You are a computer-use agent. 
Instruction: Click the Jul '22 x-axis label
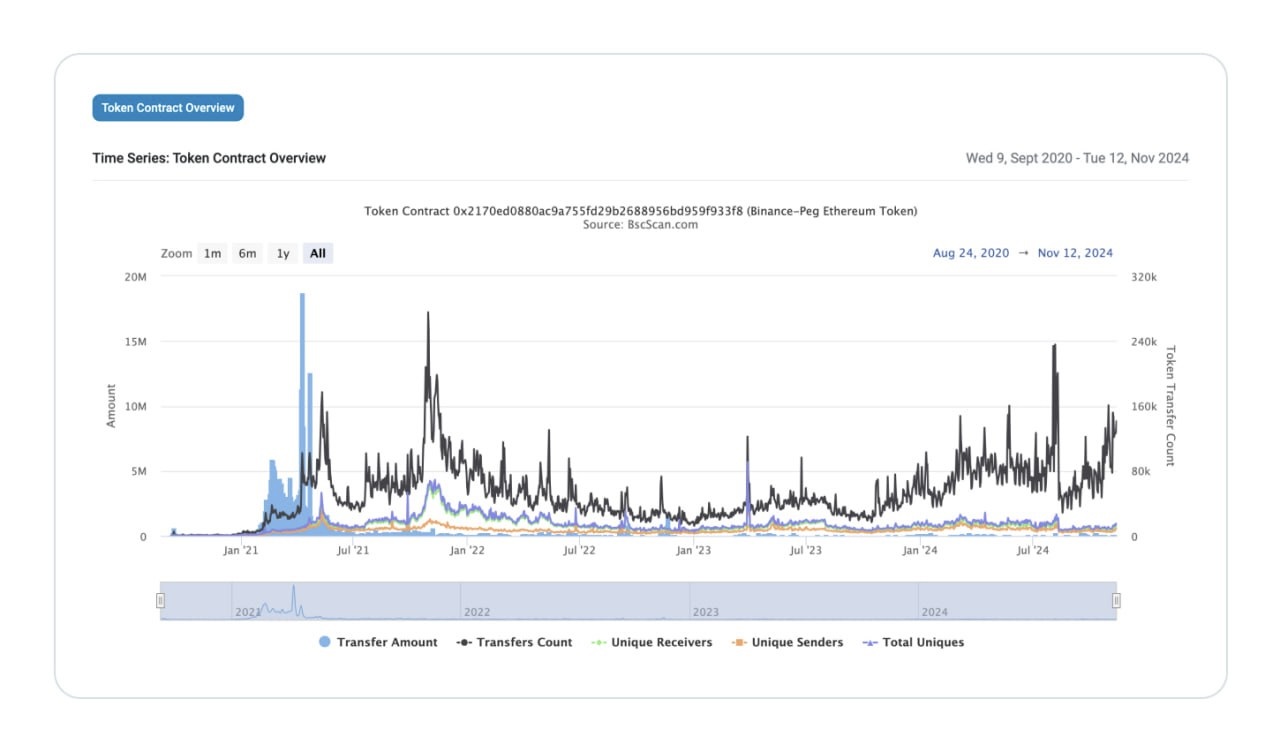(x=579, y=550)
